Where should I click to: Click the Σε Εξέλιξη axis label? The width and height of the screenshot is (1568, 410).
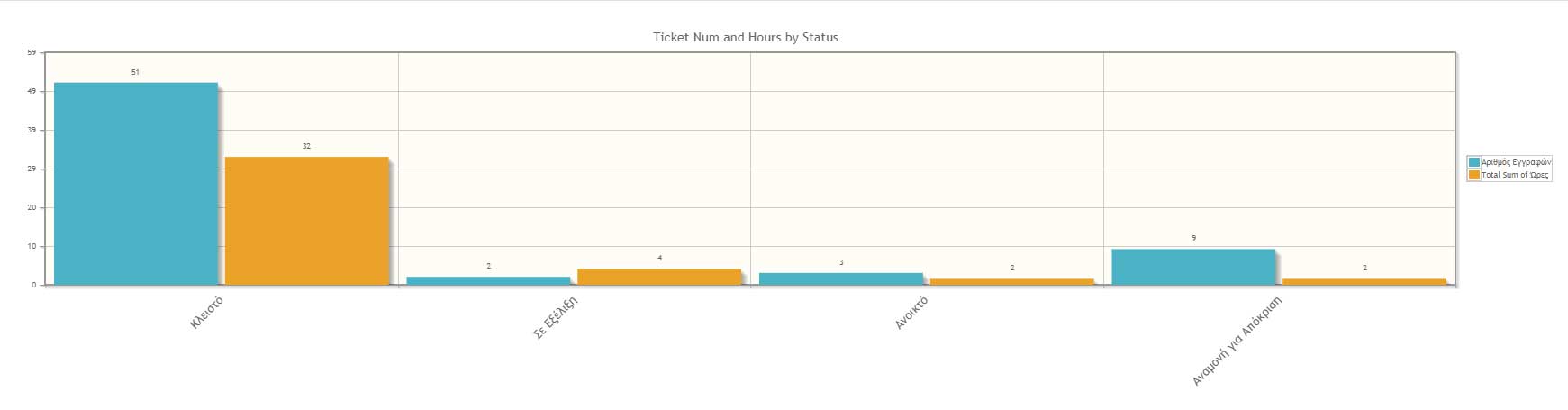(x=555, y=317)
